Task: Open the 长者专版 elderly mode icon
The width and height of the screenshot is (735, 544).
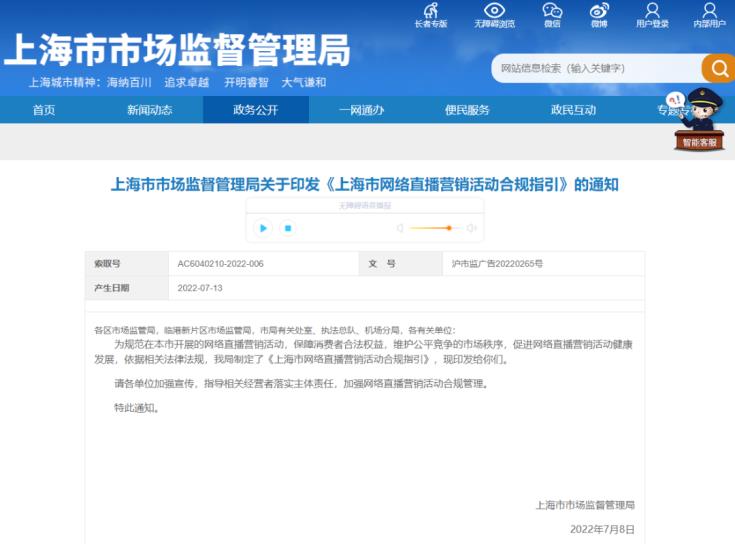Action: point(431,11)
